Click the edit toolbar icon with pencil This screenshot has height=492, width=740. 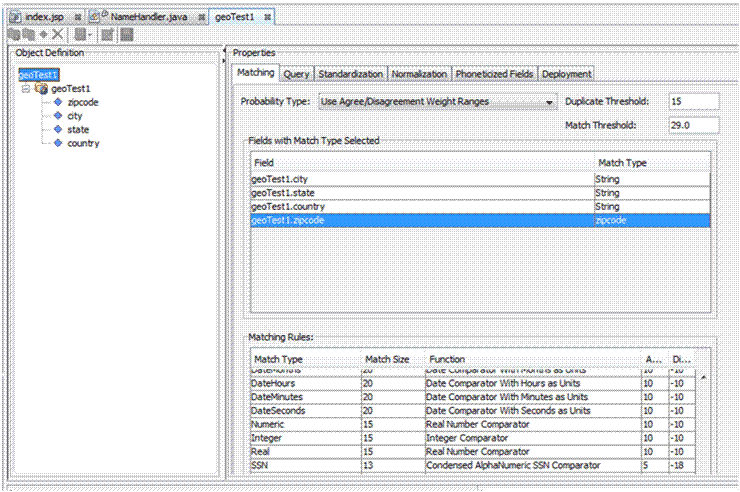coord(107,34)
